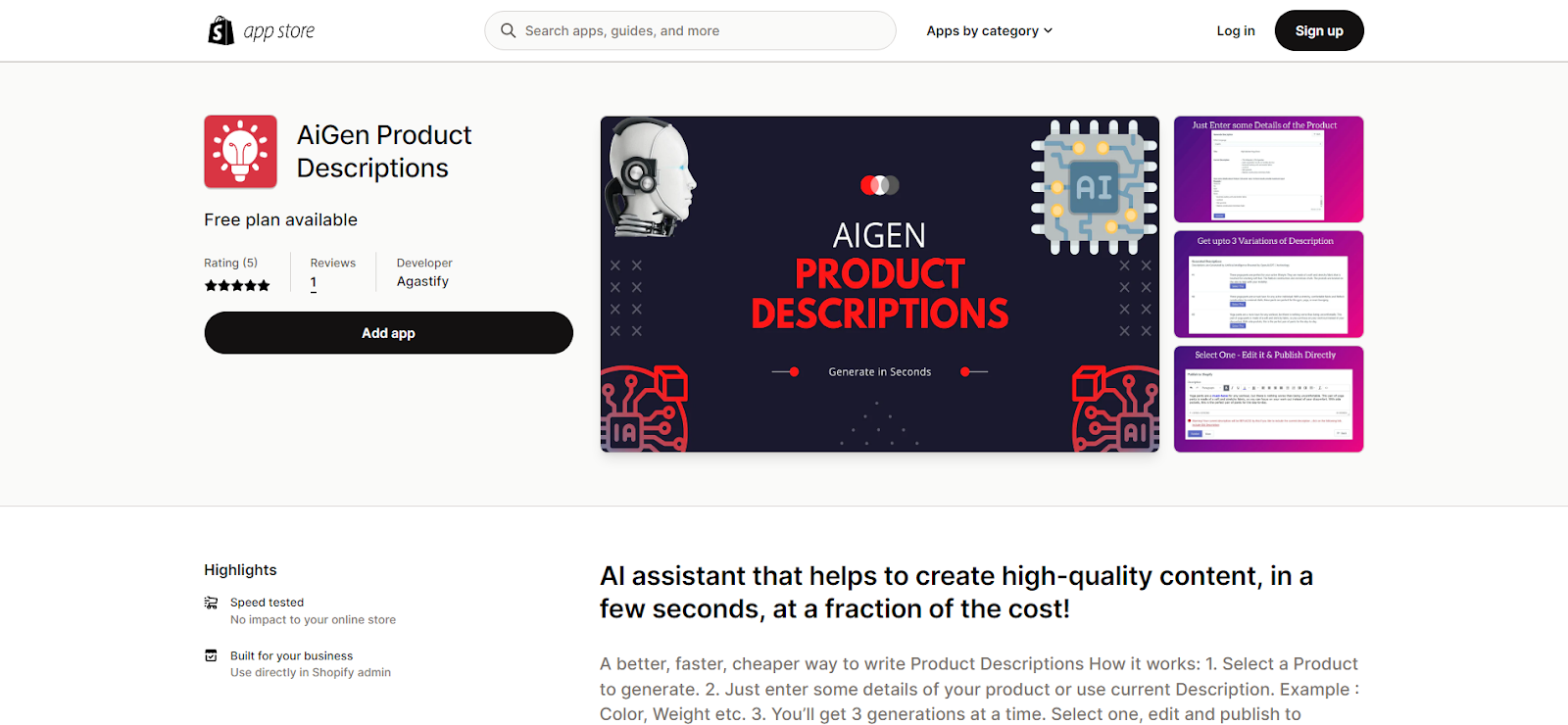
Task: Click "No impact to your online store" text
Action: pos(313,620)
